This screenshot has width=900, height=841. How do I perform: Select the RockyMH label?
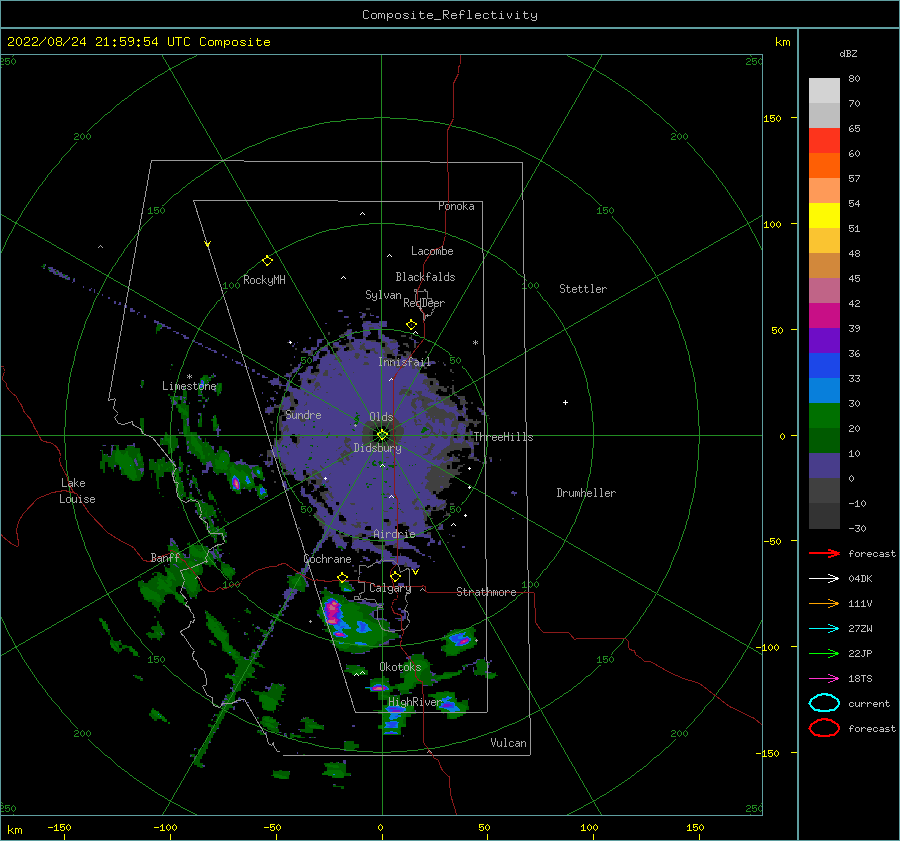(264, 280)
